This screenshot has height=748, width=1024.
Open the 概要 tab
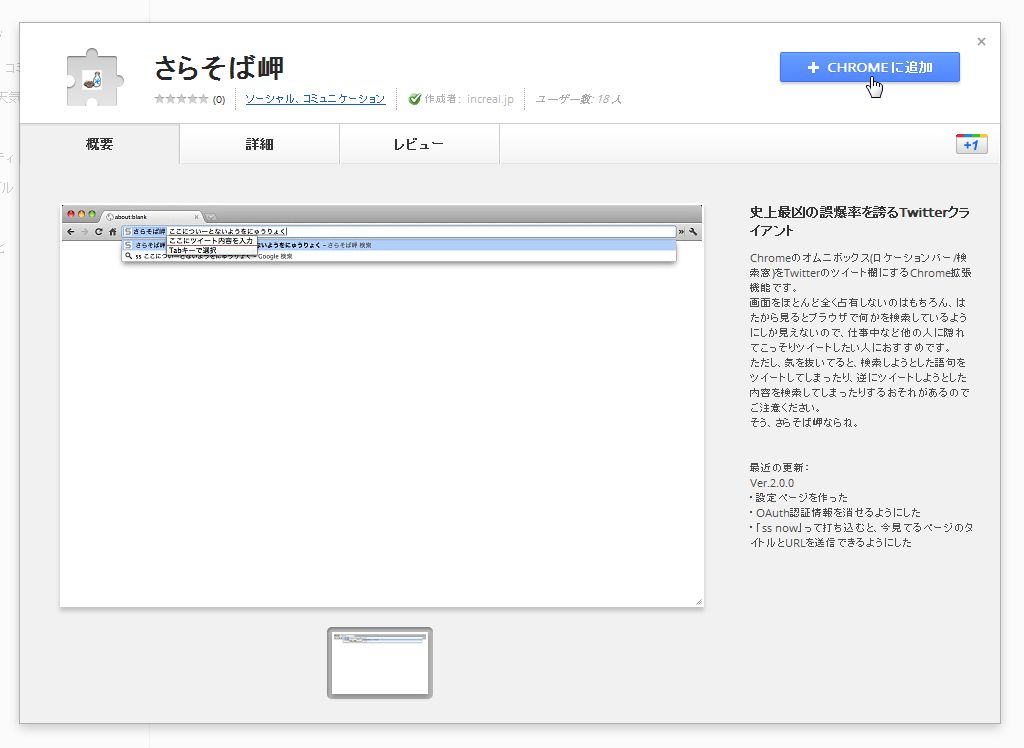pyautogui.click(x=99, y=144)
